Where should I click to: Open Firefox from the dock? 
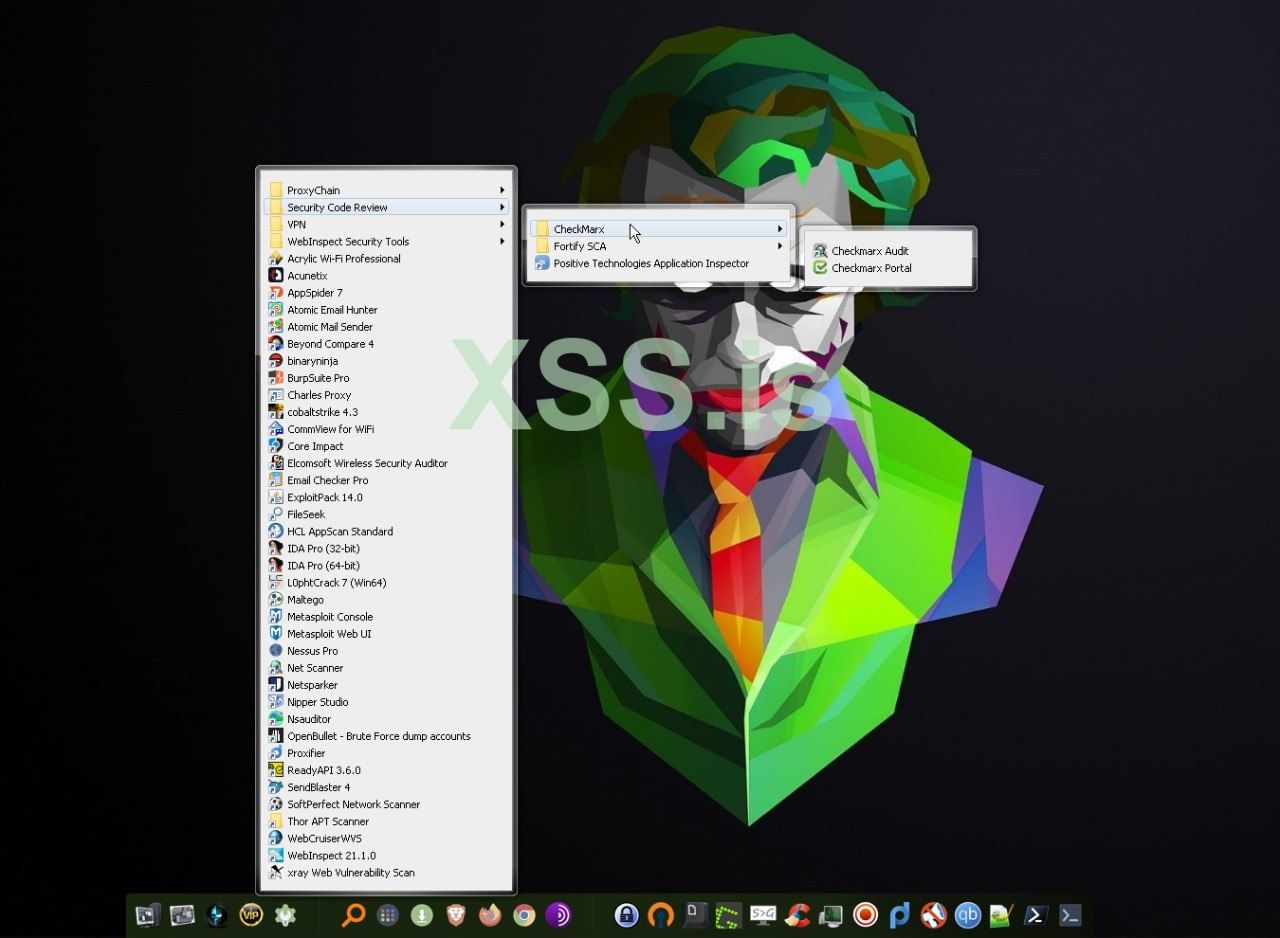(490, 914)
